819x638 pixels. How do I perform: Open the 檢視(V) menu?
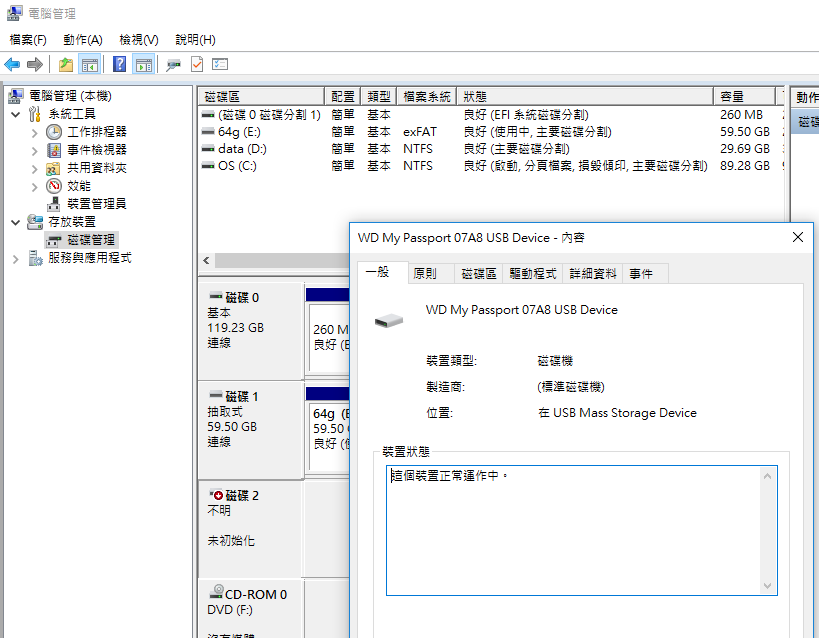click(138, 40)
